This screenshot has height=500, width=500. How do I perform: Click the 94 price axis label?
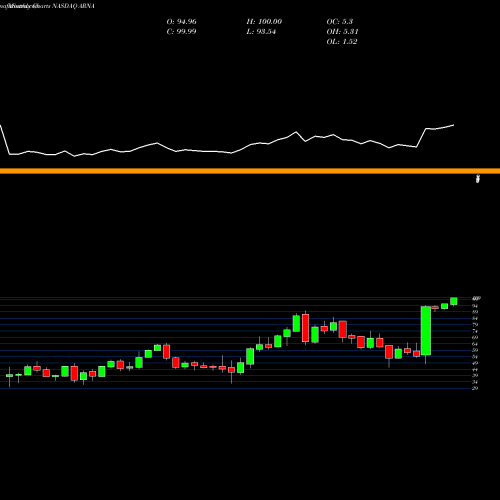point(475,306)
